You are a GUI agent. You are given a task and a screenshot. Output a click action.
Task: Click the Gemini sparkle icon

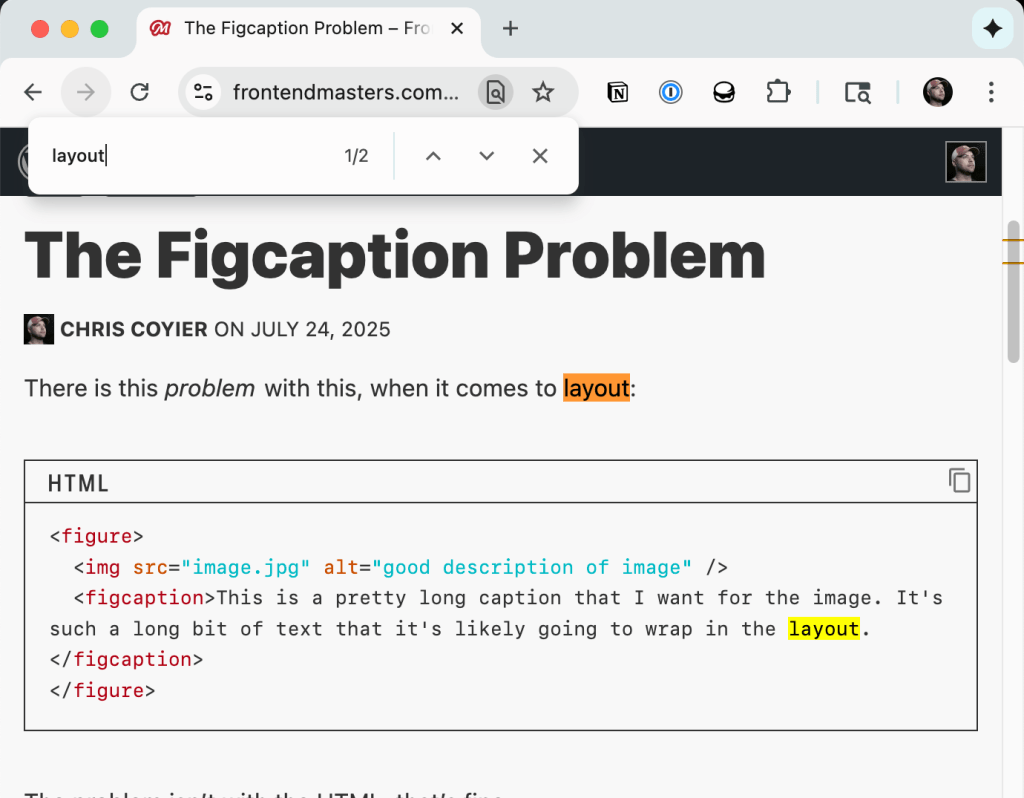[x=992, y=29]
